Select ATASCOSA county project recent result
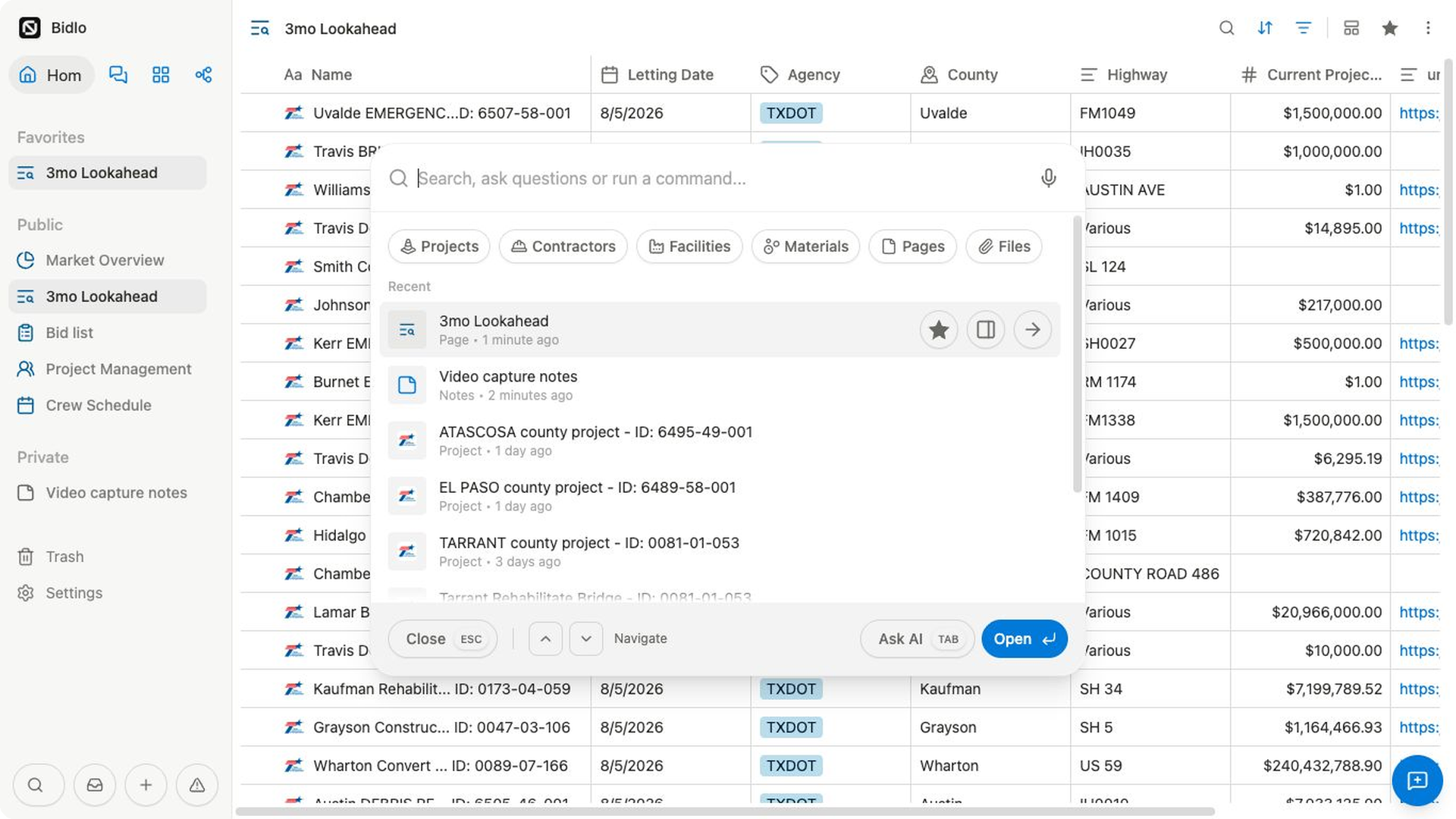This screenshot has width=1456, height=819. (720, 441)
